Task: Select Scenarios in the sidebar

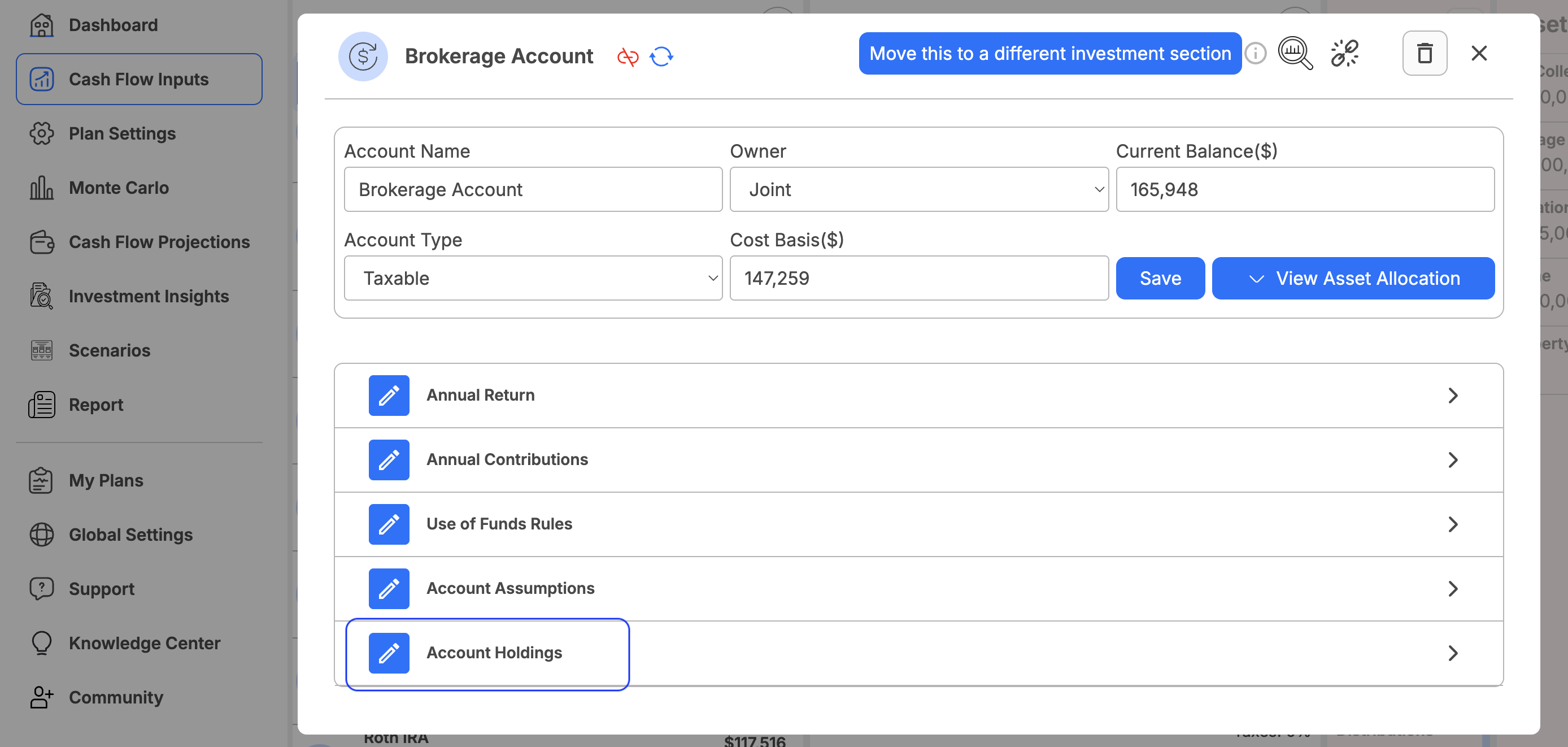Action: (109, 350)
